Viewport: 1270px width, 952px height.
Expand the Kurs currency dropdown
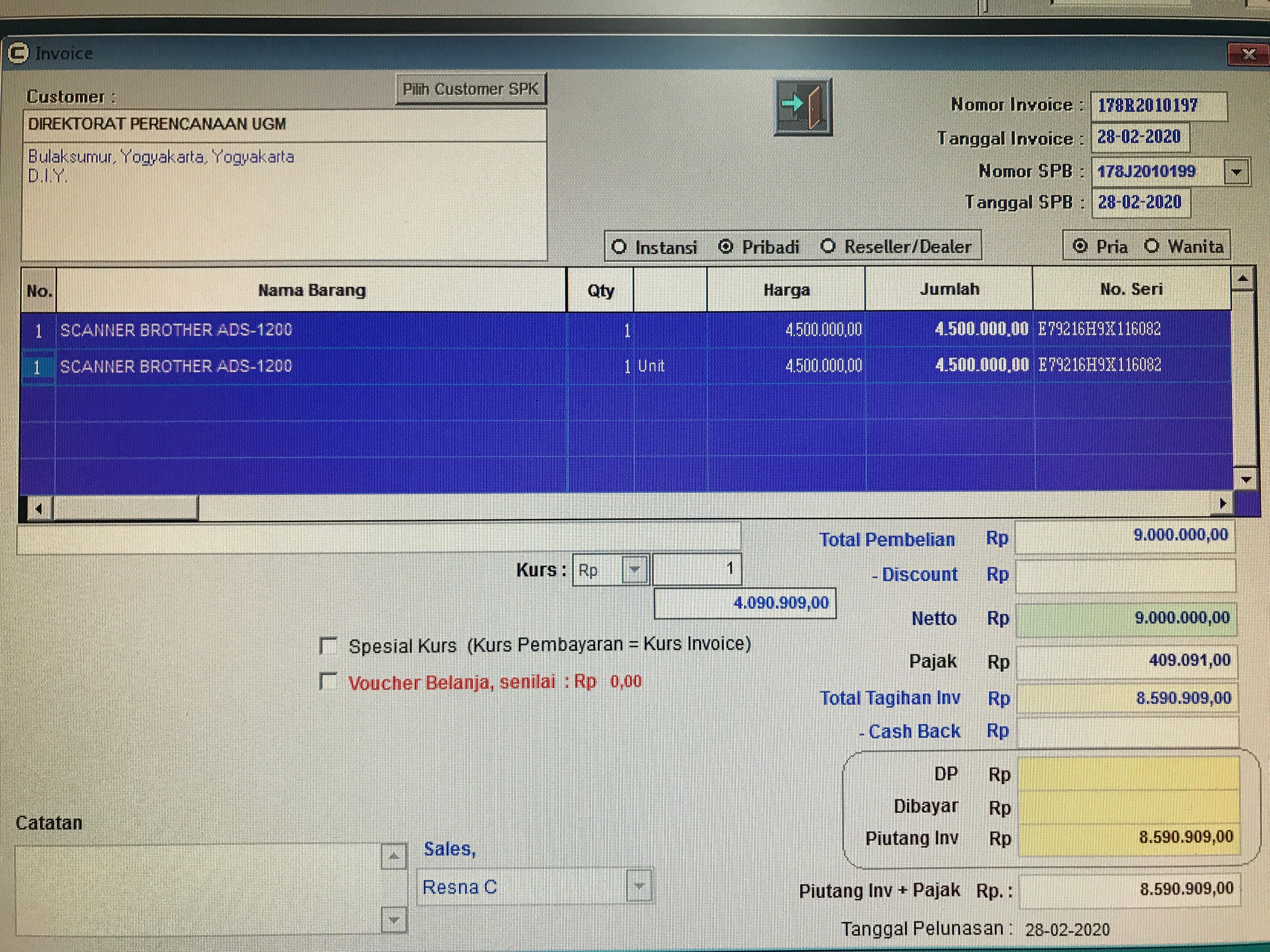(x=634, y=570)
